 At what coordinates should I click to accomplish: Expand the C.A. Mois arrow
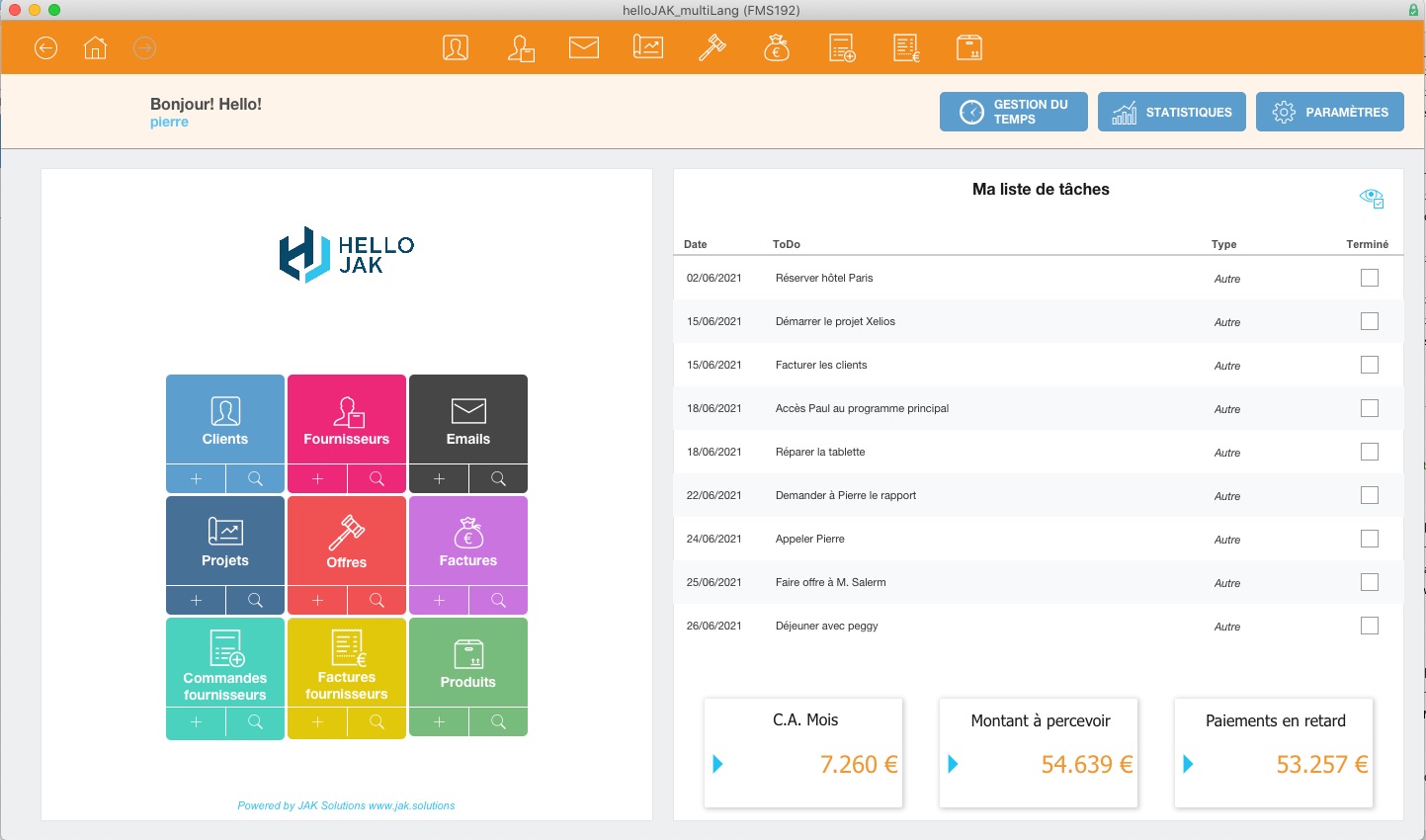point(718,764)
